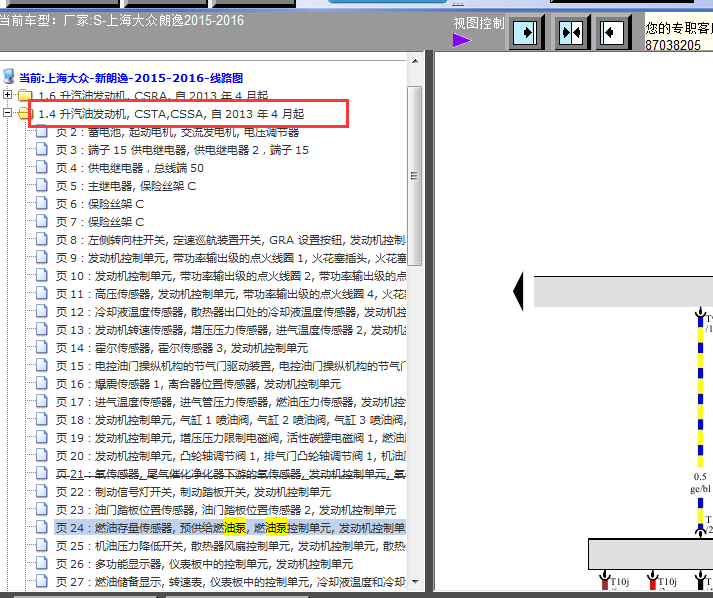Open 页 9 : 发动机控制单元 点火线圈 1
713x598 pixels.
click(231, 258)
